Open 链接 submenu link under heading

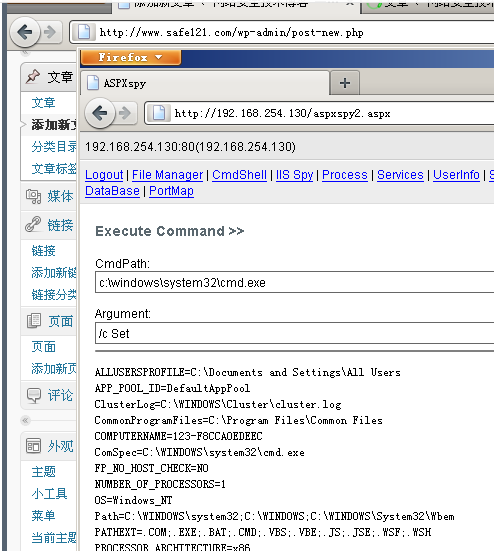(44, 251)
